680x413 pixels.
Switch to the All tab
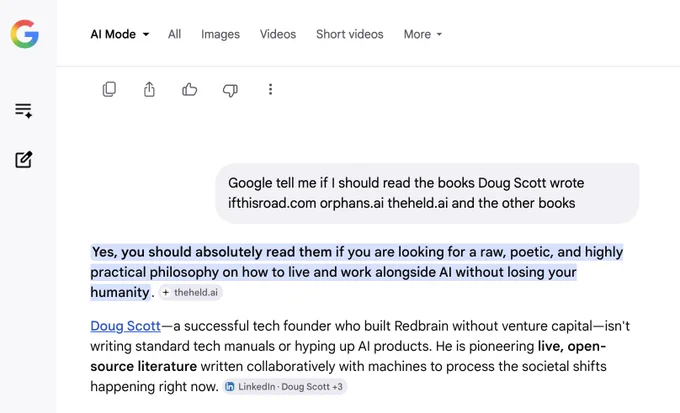174,34
